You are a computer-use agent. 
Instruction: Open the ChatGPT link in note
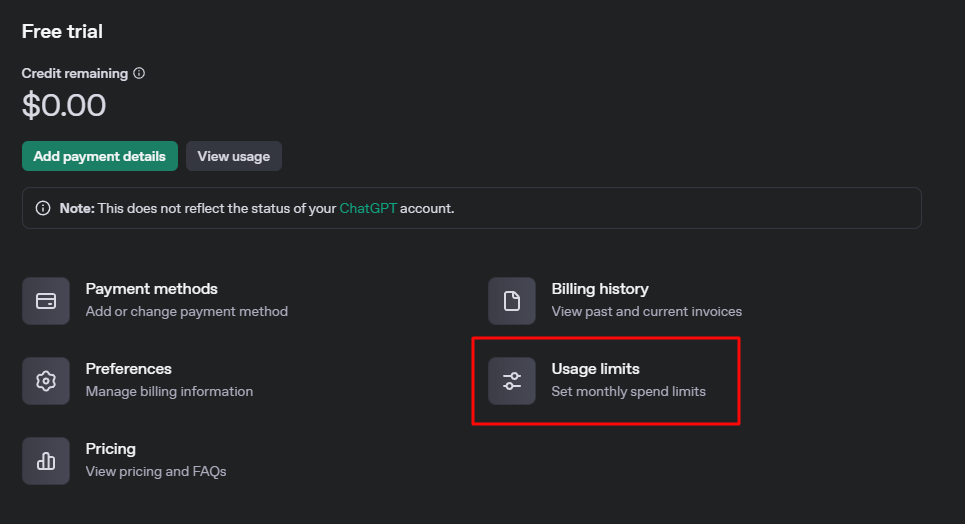(368, 209)
